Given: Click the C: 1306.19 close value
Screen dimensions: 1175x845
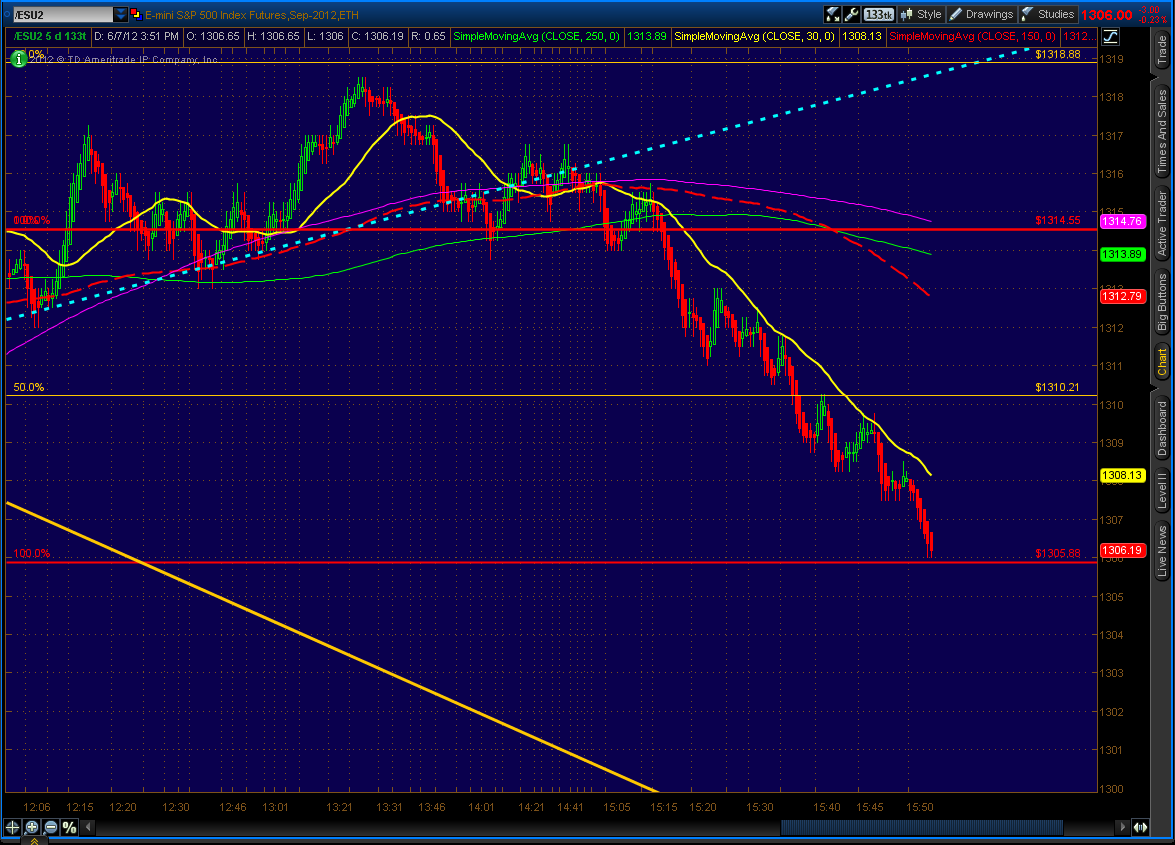Looking at the screenshot, I should [x=378, y=36].
